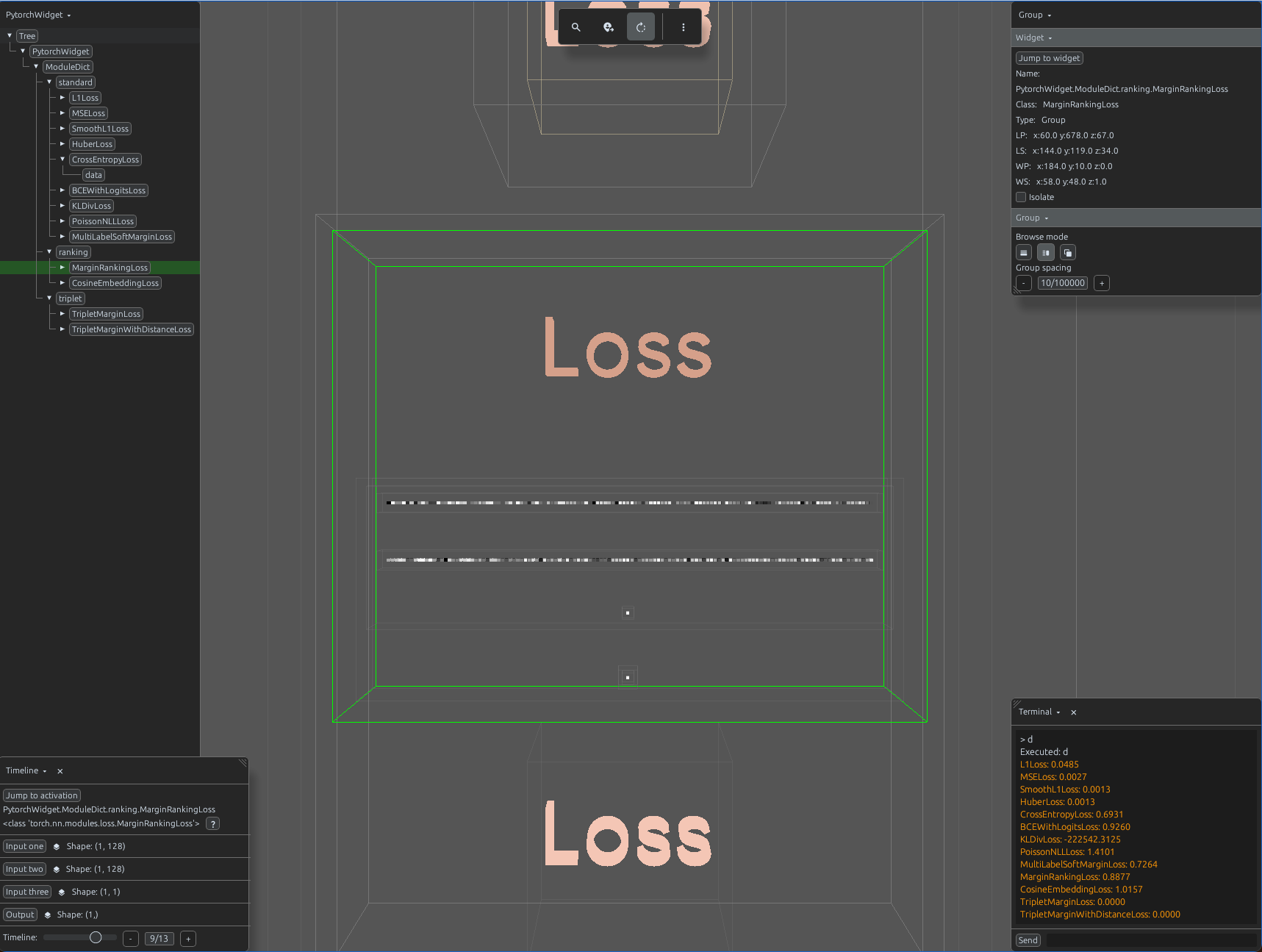Decrease group spacing with minus button
Screen dimensions: 1262x952
[1024, 284]
